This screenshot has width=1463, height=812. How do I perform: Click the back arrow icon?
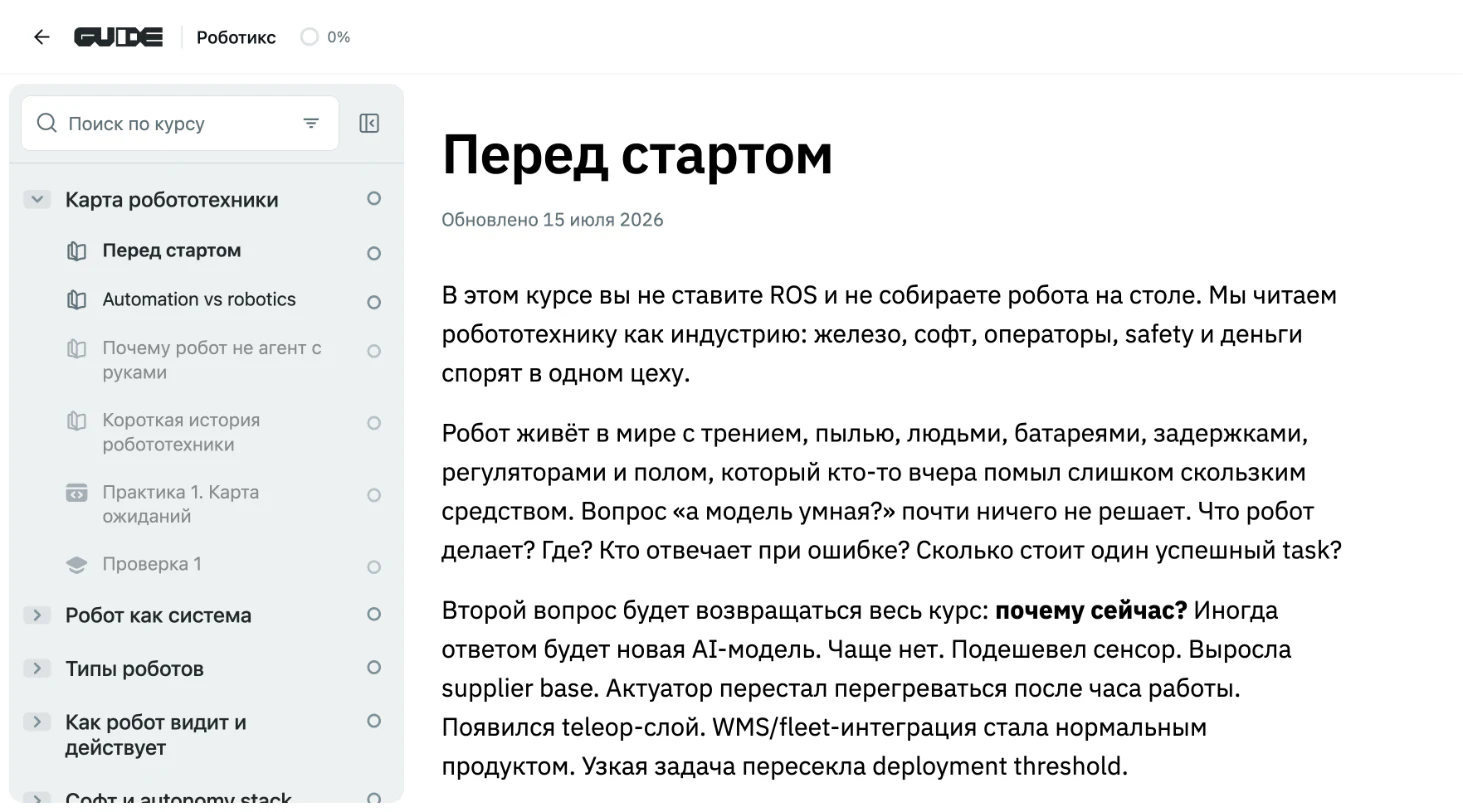[41, 37]
